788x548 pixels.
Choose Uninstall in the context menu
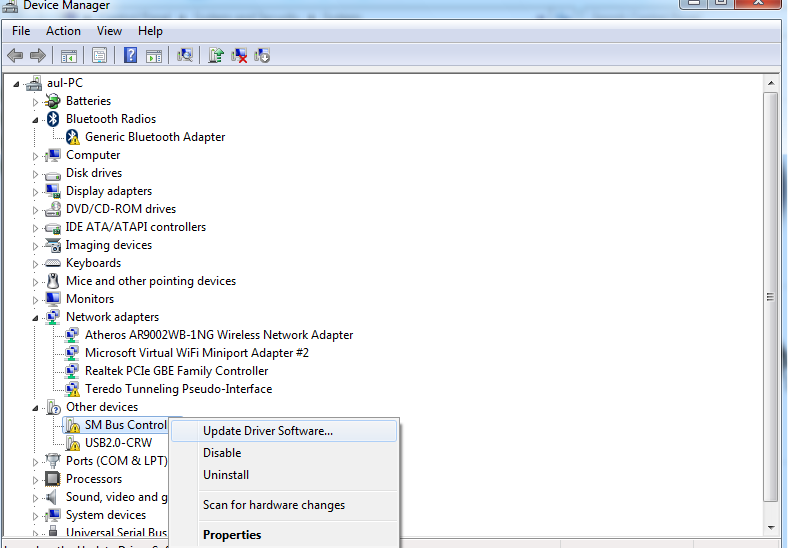tap(284, 475)
